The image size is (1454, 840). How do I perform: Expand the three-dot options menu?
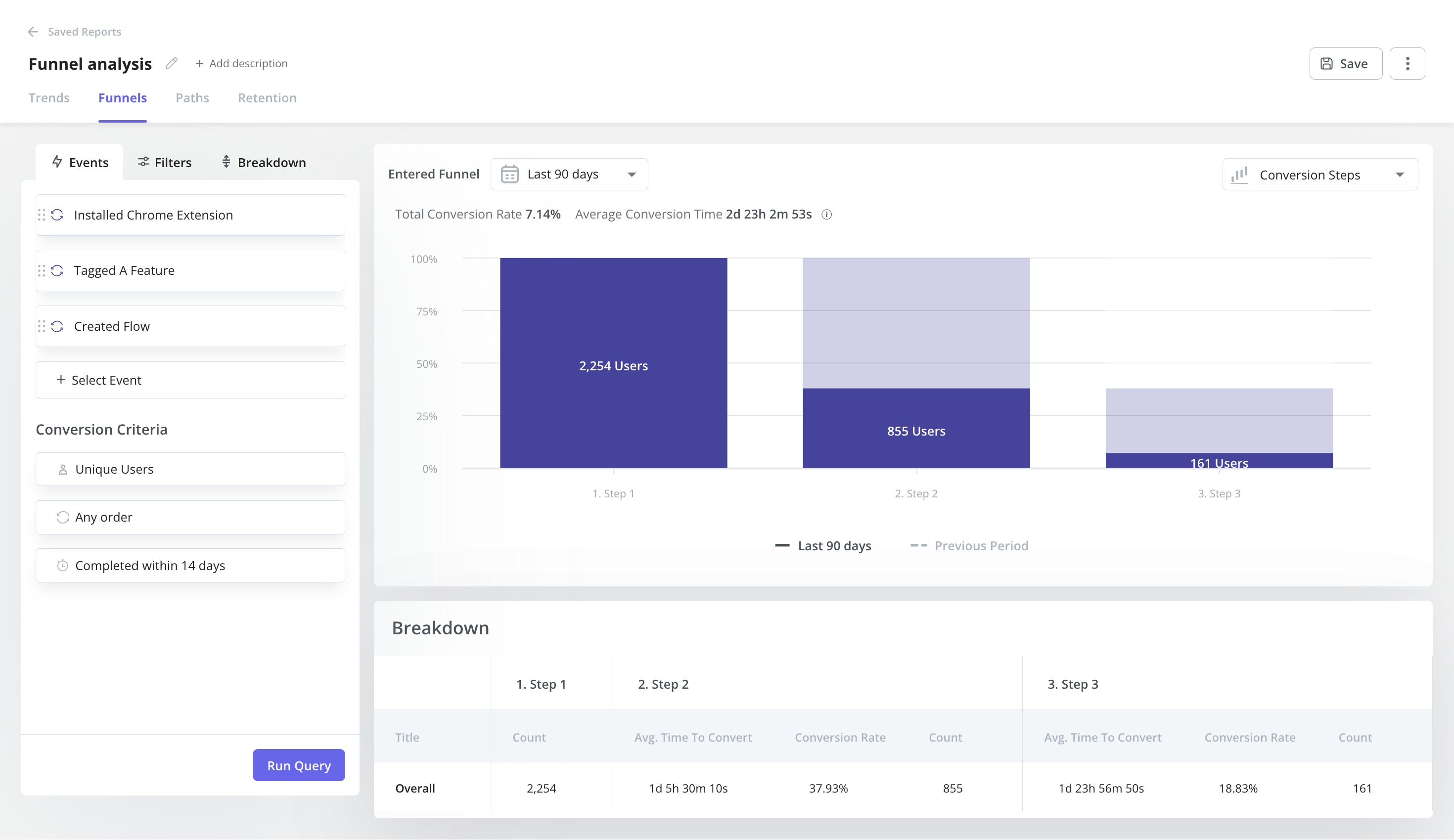[x=1406, y=63]
